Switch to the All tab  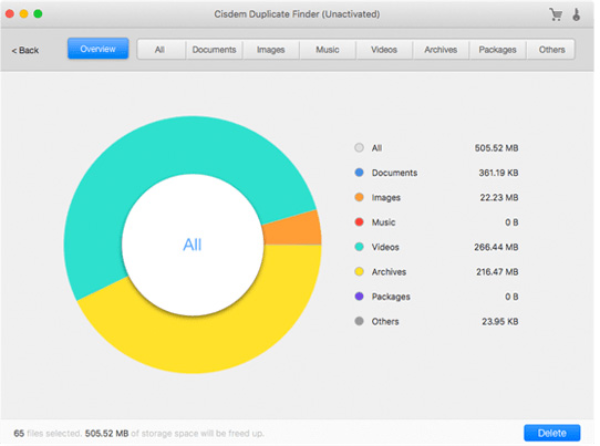[160, 49]
